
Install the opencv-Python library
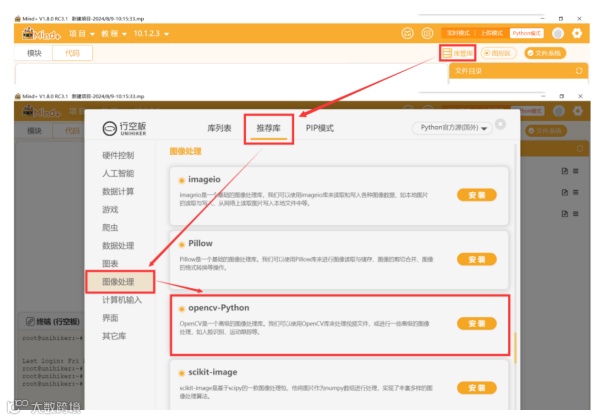coord(477,323)
